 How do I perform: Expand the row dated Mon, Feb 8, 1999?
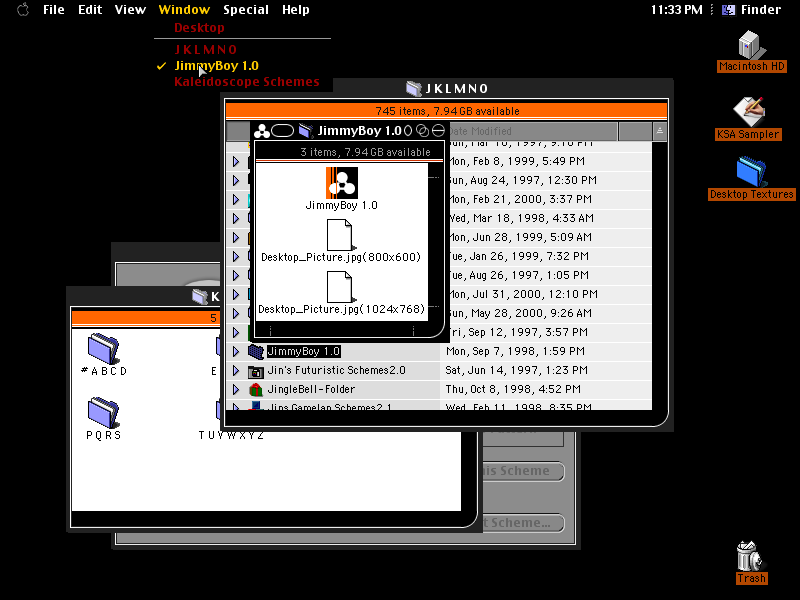click(236, 162)
